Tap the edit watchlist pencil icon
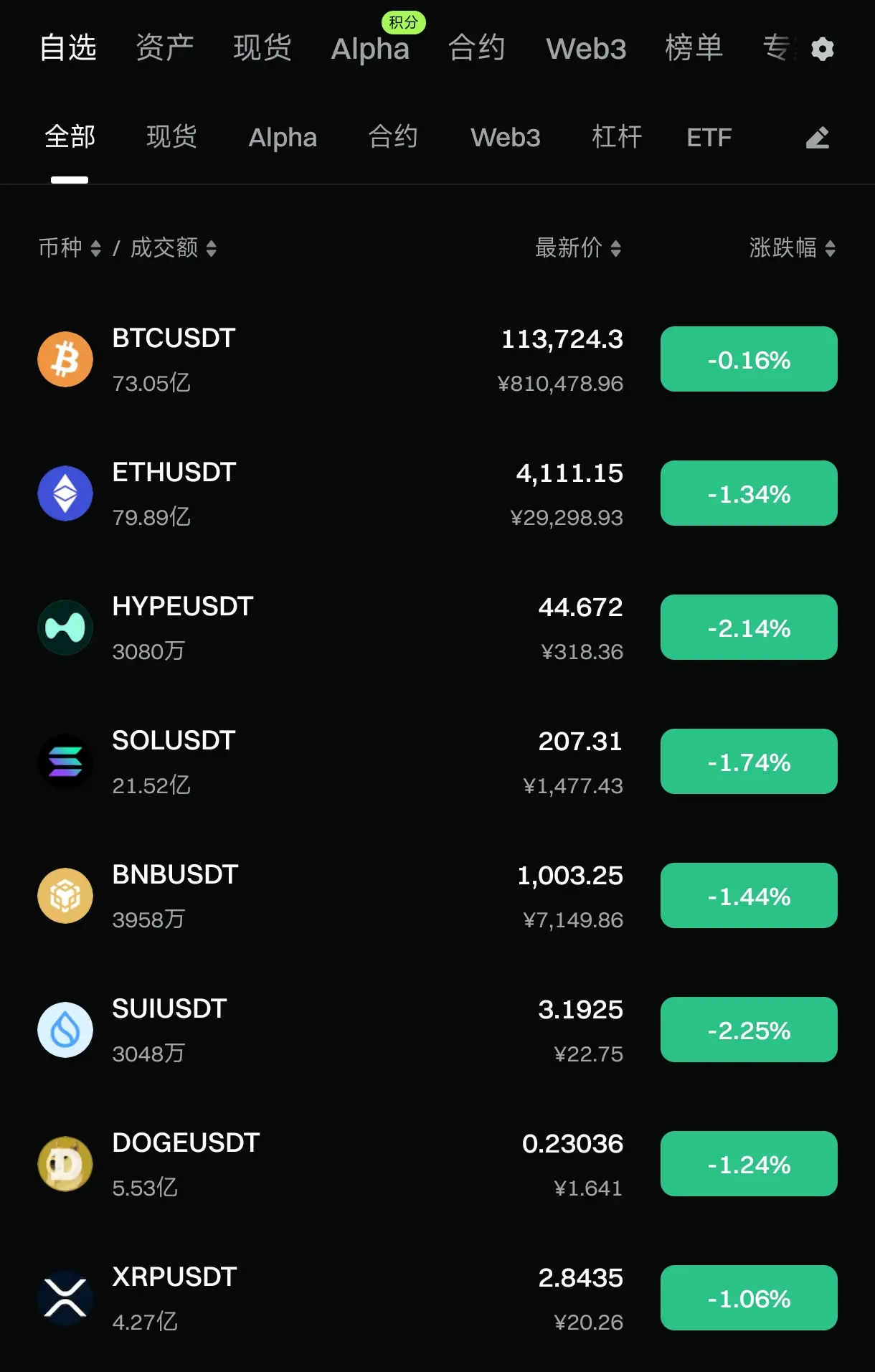The width and height of the screenshot is (875, 1372). point(818,137)
